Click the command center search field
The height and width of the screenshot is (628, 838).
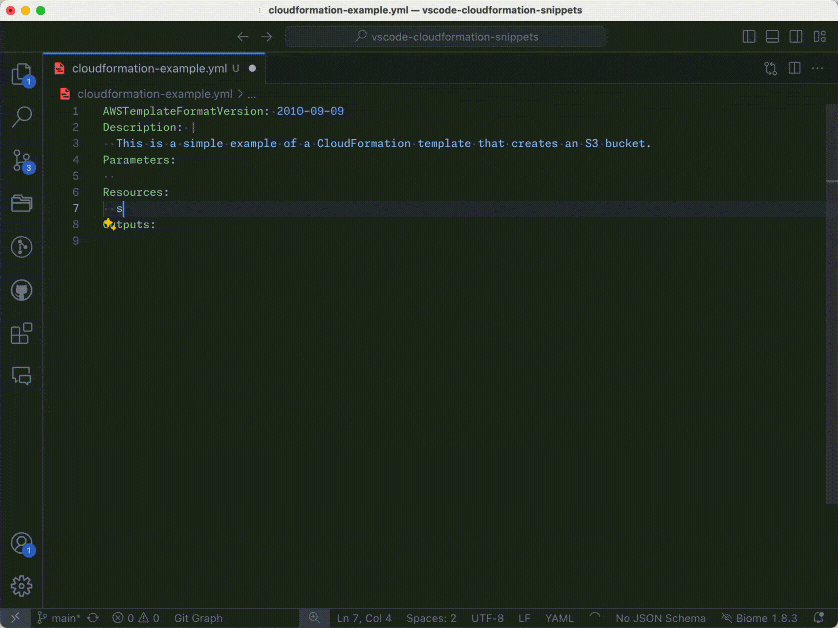pyautogui.click(x=445, y=37)
